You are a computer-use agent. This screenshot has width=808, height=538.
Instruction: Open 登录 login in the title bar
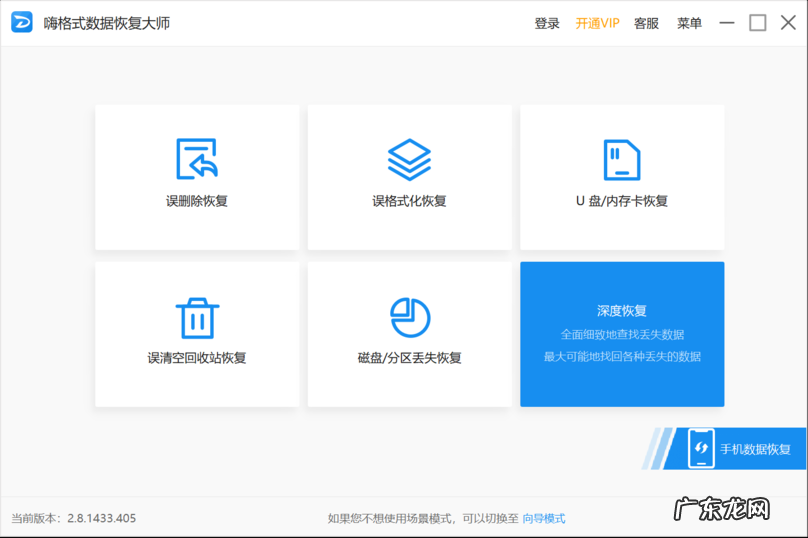pos(547,23)
